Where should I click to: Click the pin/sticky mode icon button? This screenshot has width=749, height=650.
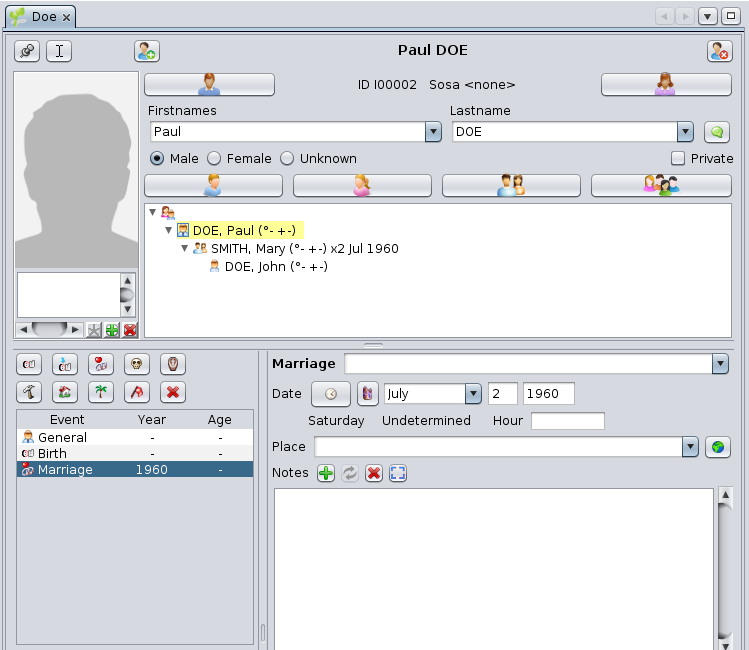pyautogui.click(x=27, y=51)
